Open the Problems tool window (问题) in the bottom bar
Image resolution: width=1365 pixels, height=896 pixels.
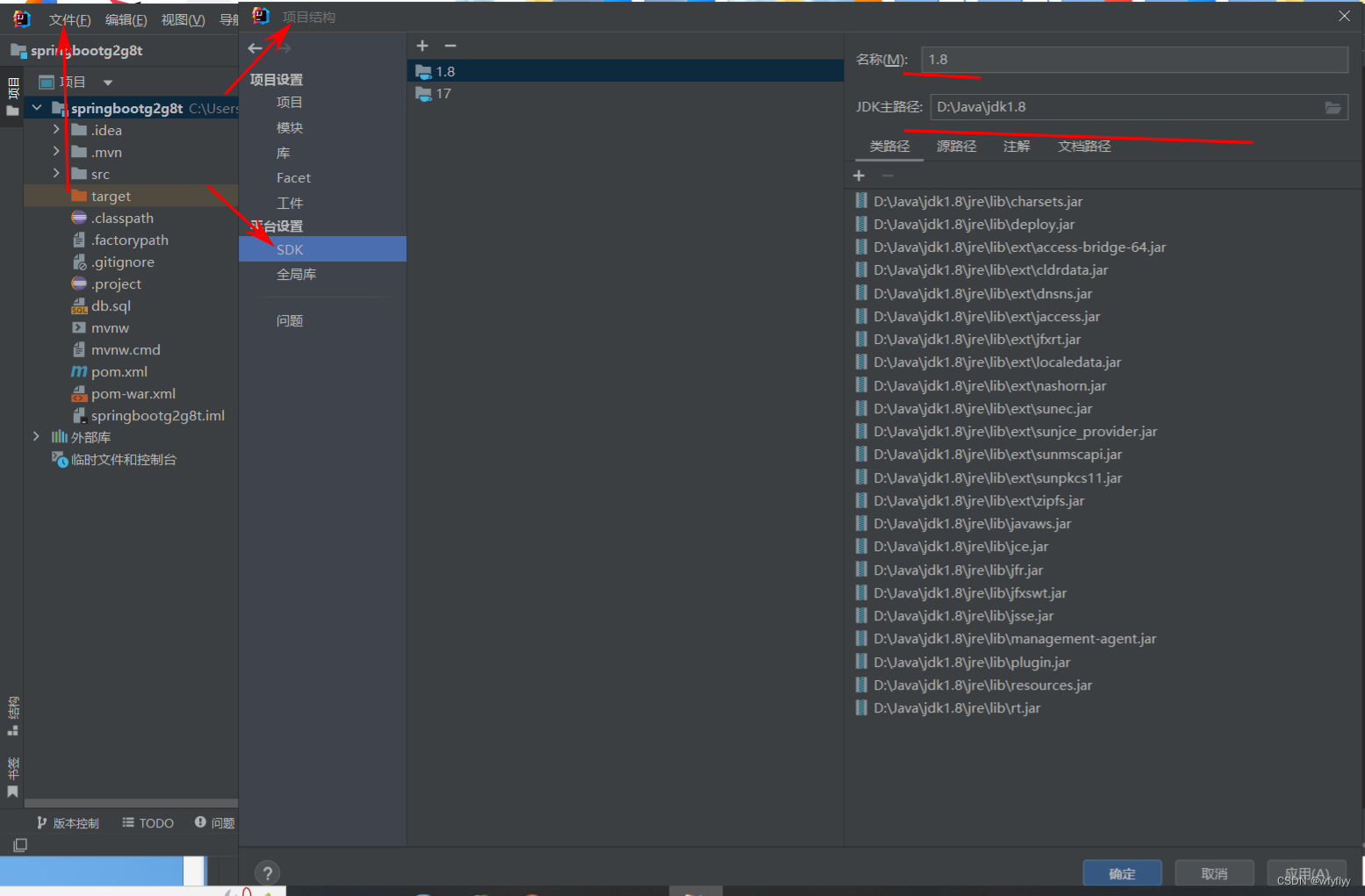tap(215, 823)
